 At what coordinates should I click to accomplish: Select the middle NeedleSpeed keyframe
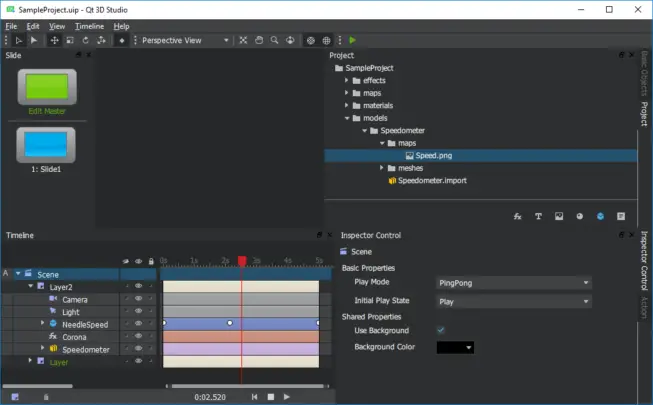click(230, 323)
